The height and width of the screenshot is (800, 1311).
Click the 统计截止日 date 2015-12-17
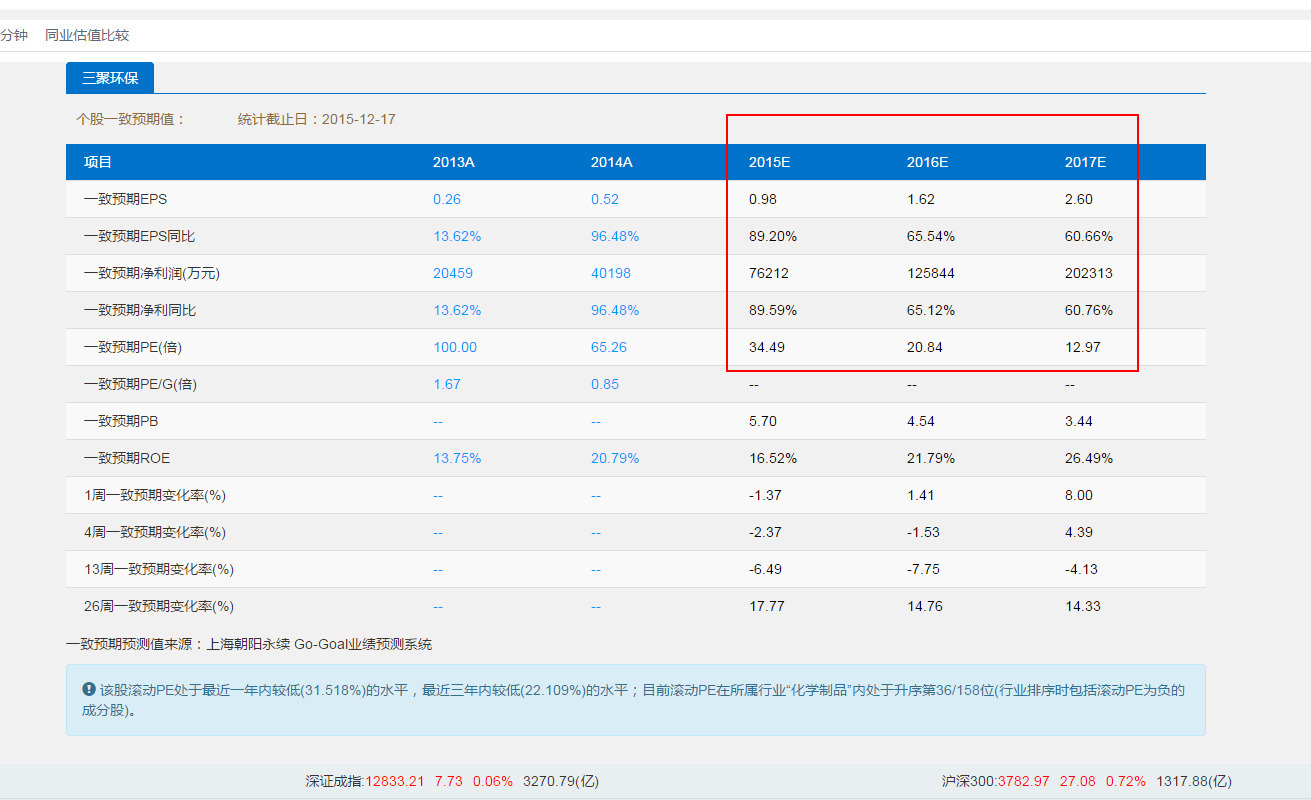358,119
